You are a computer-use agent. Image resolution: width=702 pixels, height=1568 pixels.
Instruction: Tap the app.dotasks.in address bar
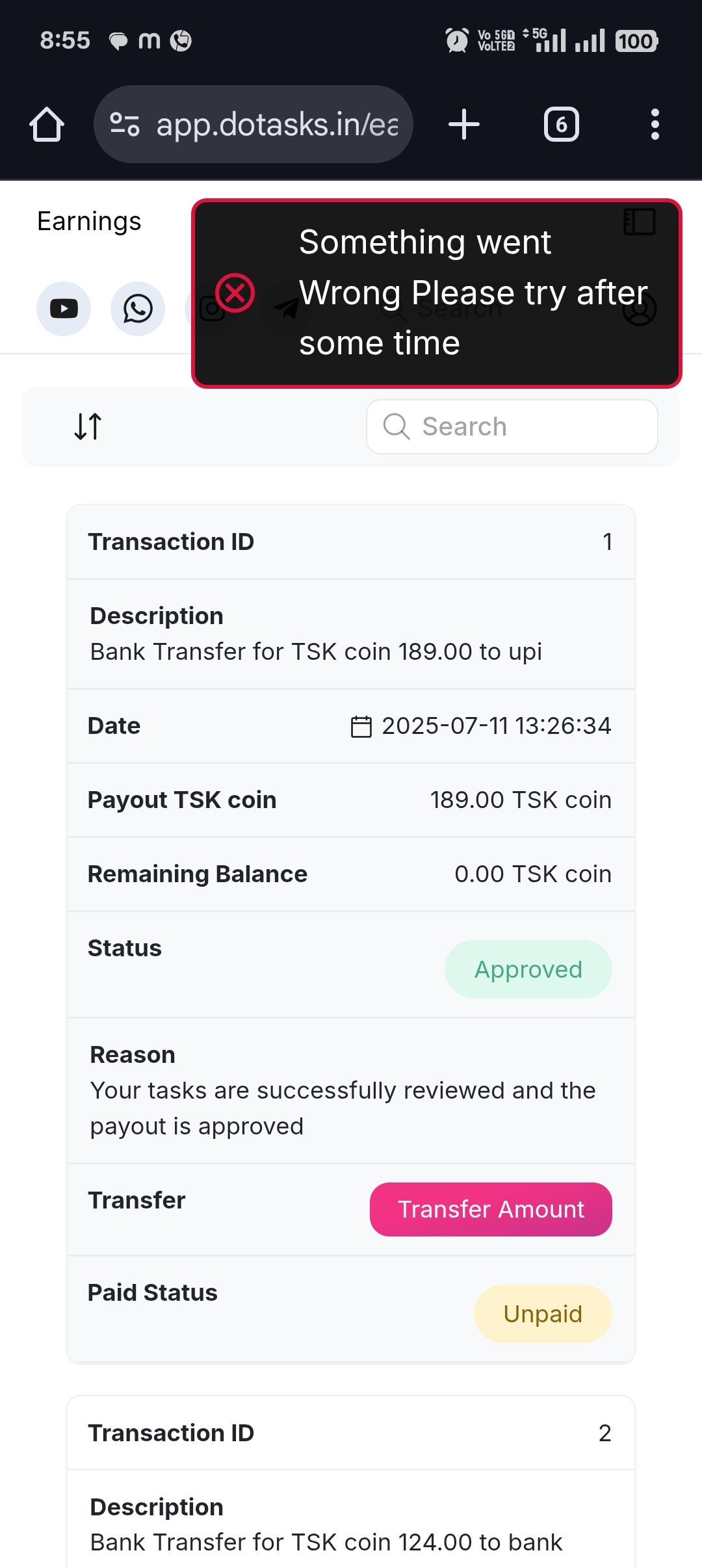click(253, 124)
